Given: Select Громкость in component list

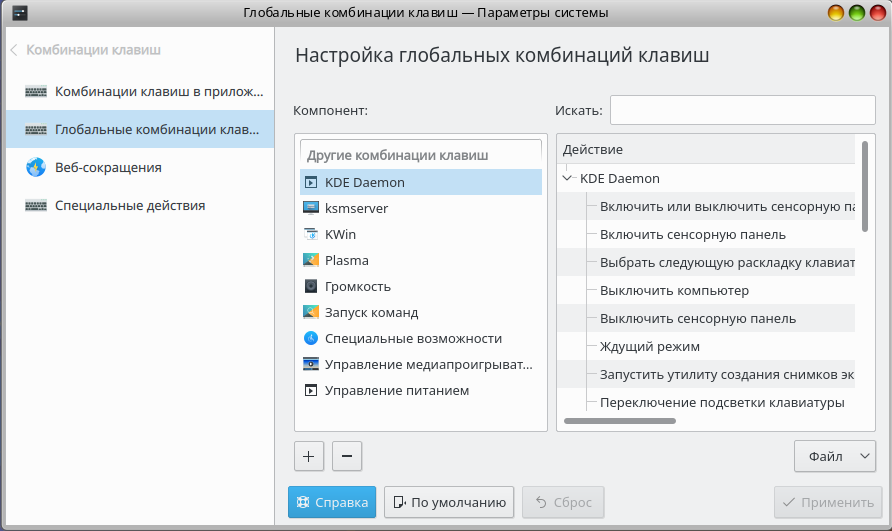Looking at the screenshot, I should tap(421, 286).
